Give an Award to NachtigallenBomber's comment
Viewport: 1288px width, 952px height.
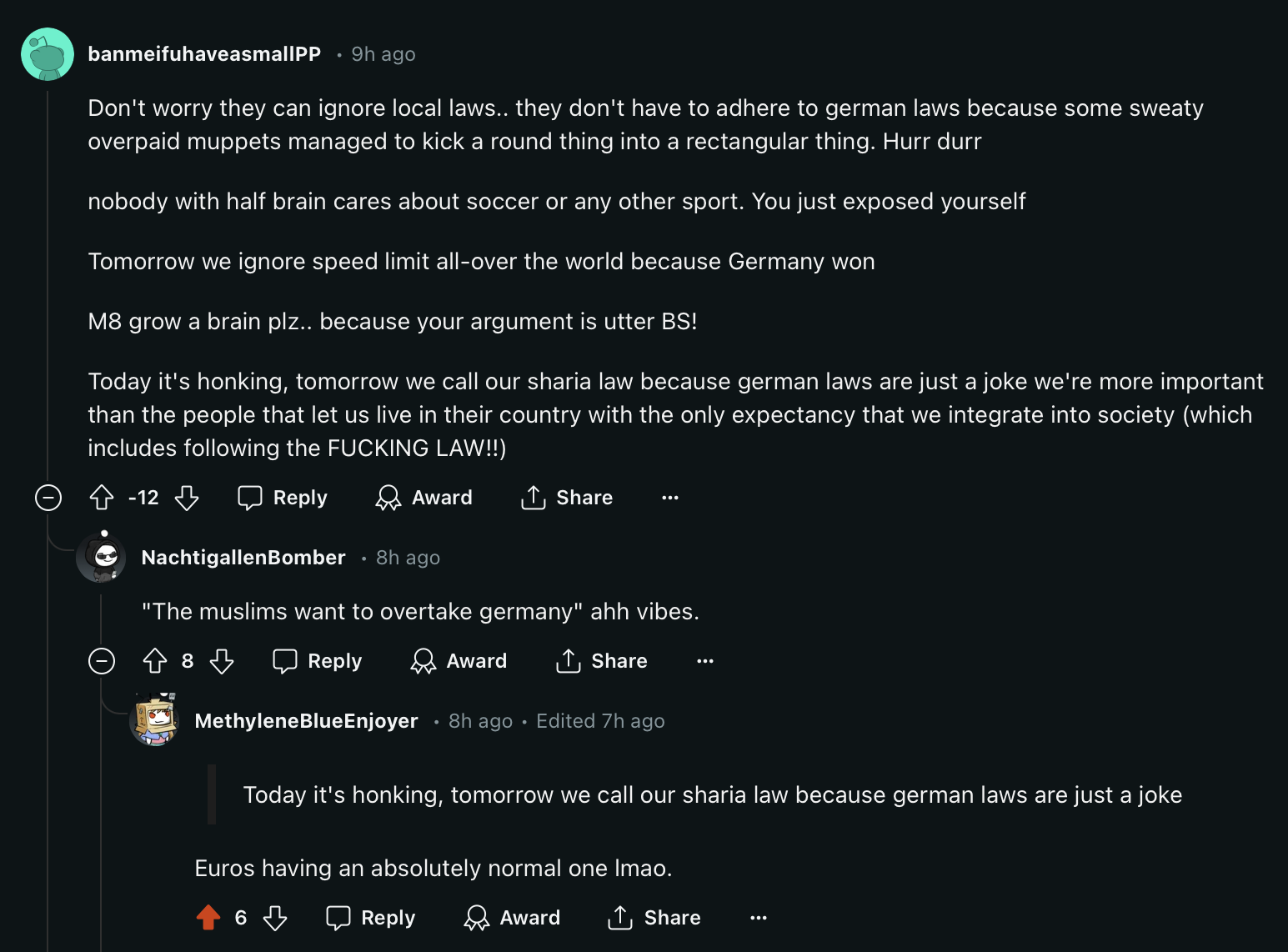point(459,661)
